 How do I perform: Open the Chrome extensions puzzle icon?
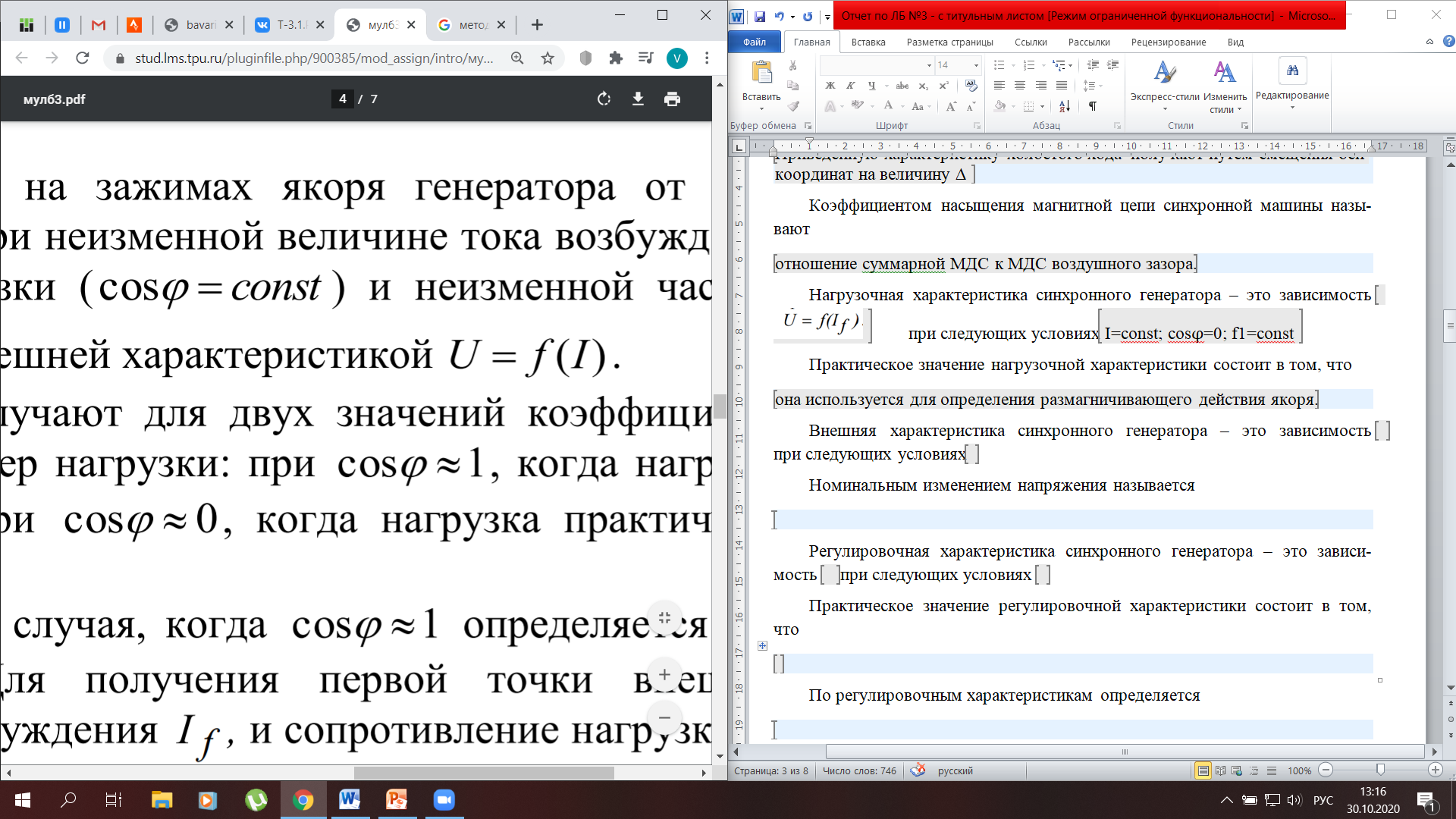(x=616, y=58)
